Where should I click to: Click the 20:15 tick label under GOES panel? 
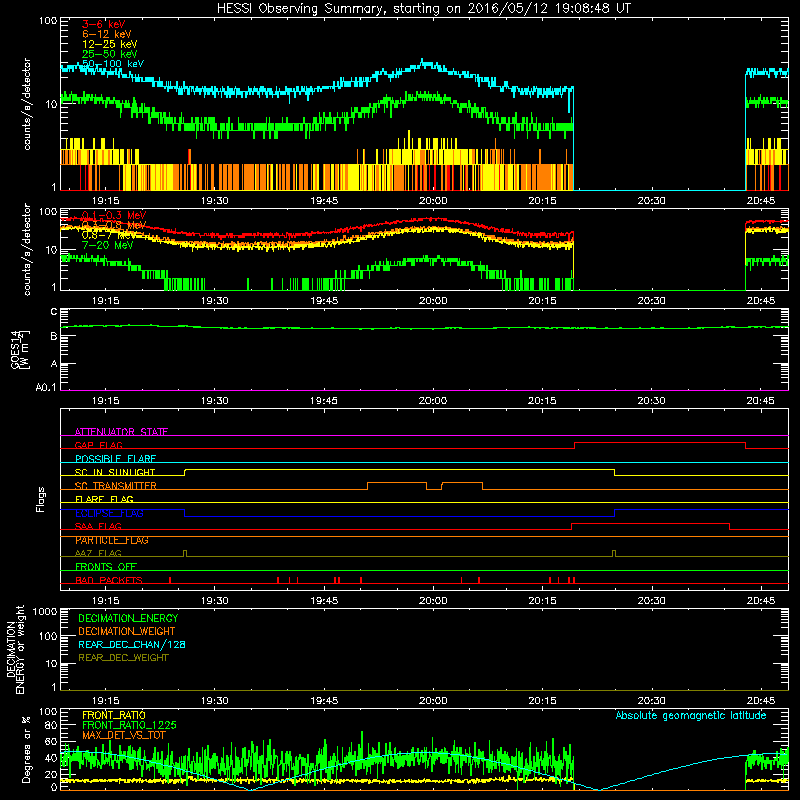click(x=542, y=401)
